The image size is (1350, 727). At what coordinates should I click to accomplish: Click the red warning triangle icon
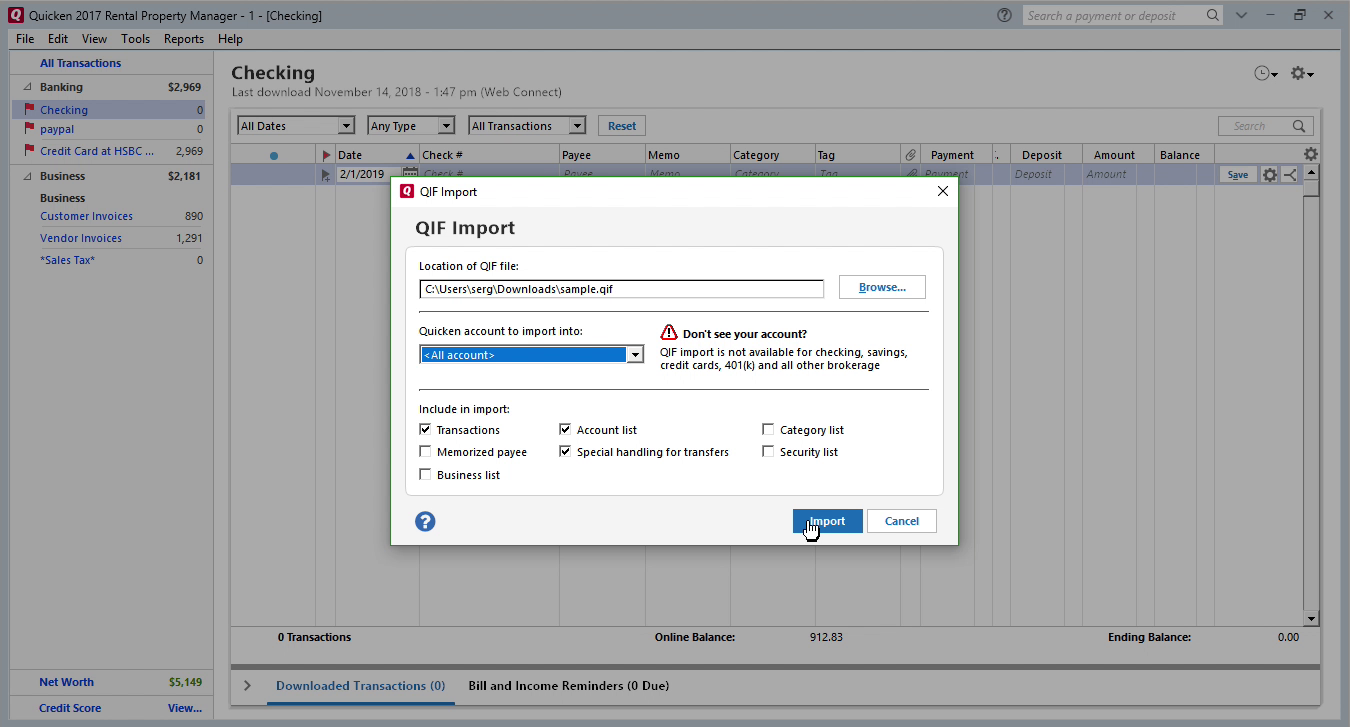(x=669, y=333)
